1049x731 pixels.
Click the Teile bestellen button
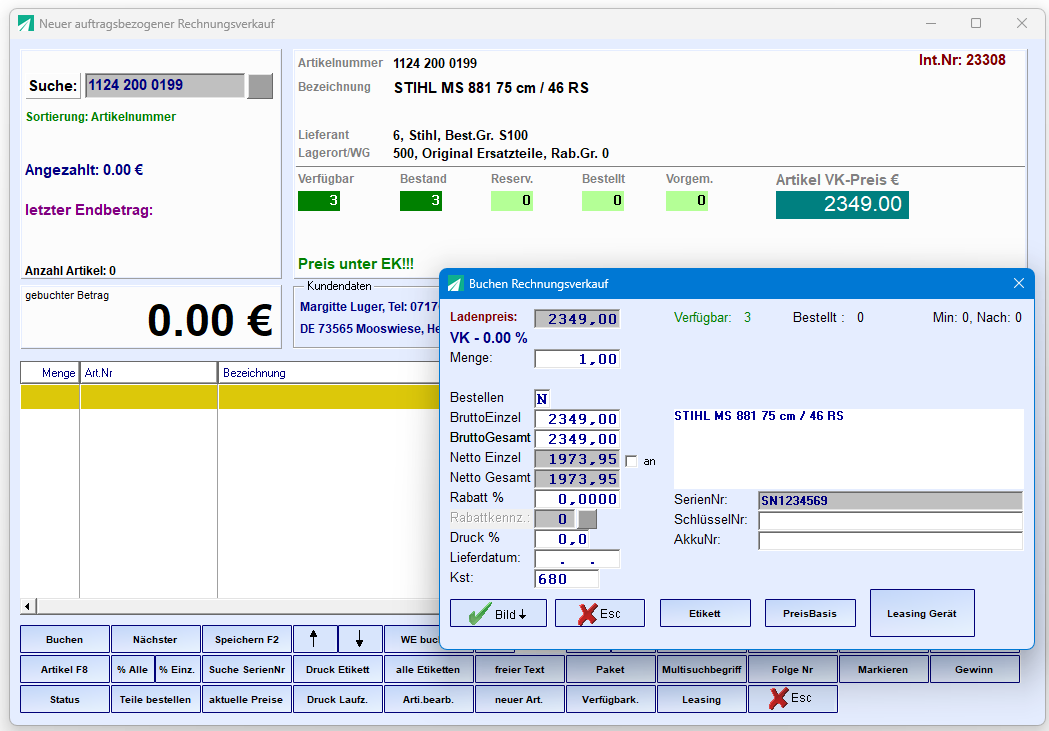(x=155, y=700)
